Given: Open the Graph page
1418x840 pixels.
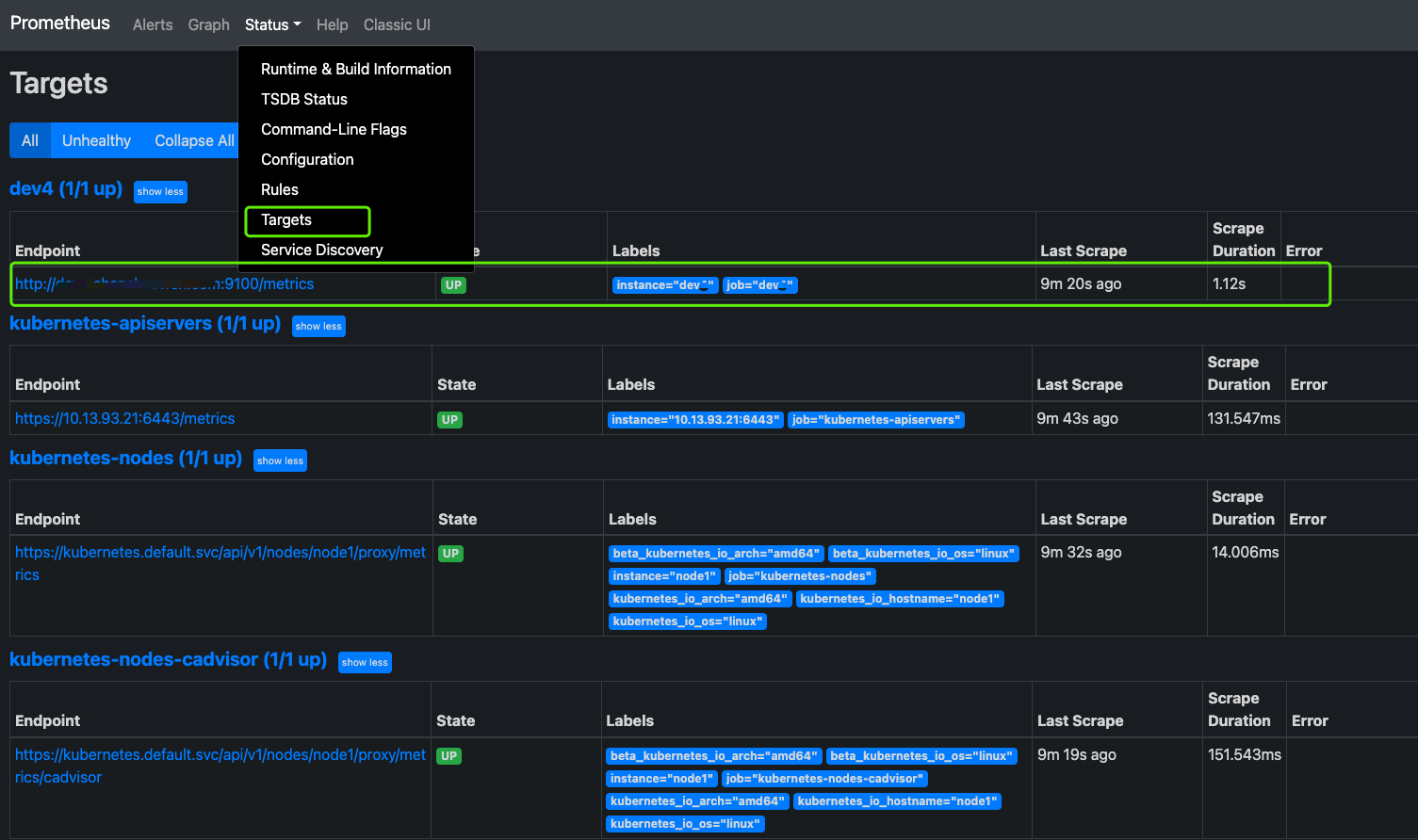Looking at the screenshot, I should [x=208, y=24].
